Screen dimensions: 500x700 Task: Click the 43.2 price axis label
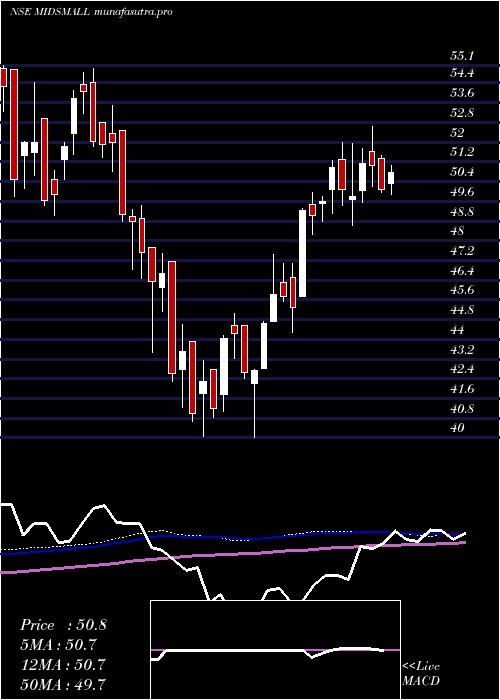coord(462,349)
